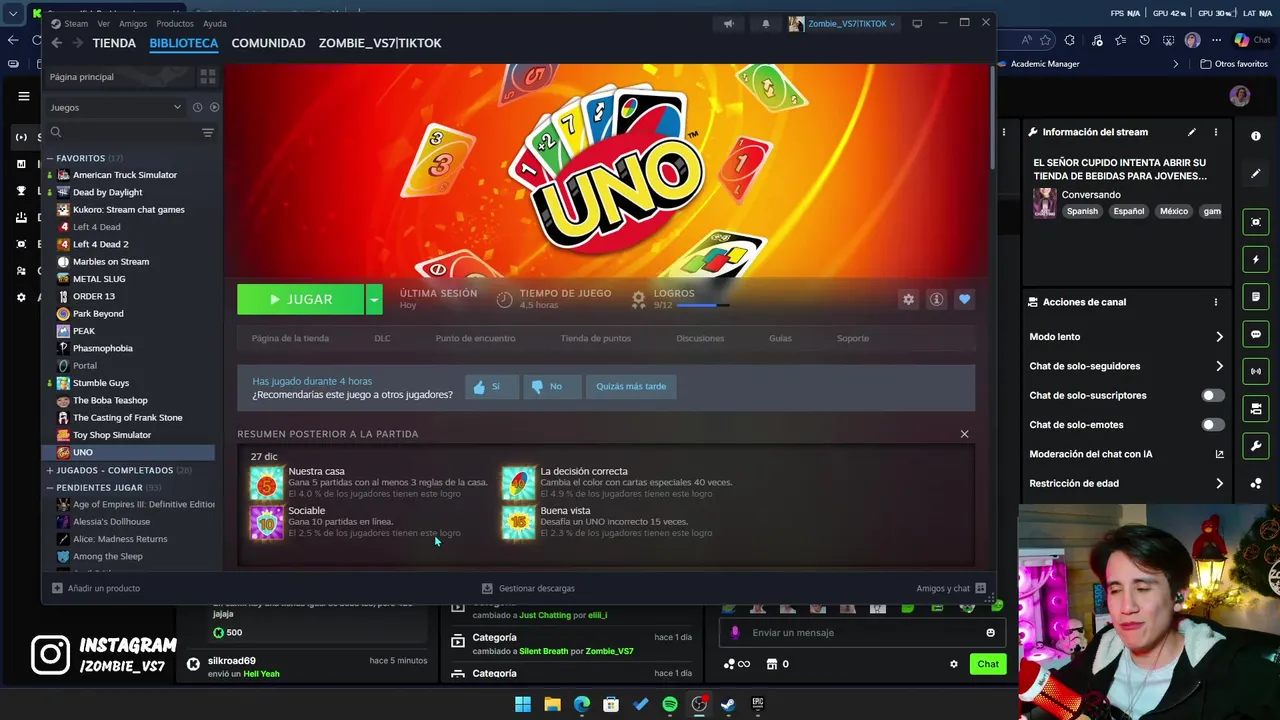Open Amigos y chat
Image resolution: width=1280 pixels, height=720 pixels.
(x=951, y=588)
